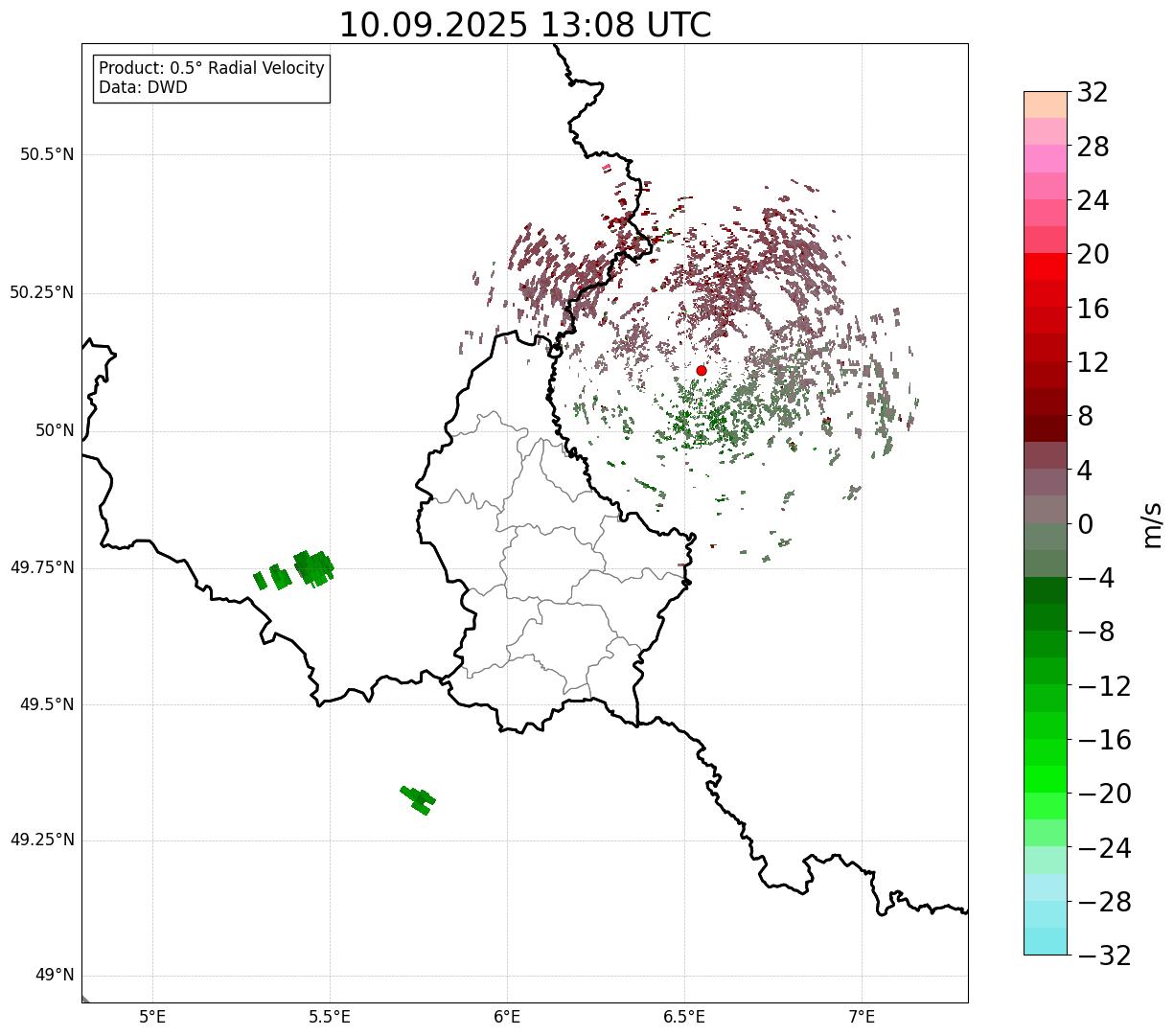1174x1036 pixels.
Task: Click the 28 colorbar tick label
Action: click(1093, 148)
